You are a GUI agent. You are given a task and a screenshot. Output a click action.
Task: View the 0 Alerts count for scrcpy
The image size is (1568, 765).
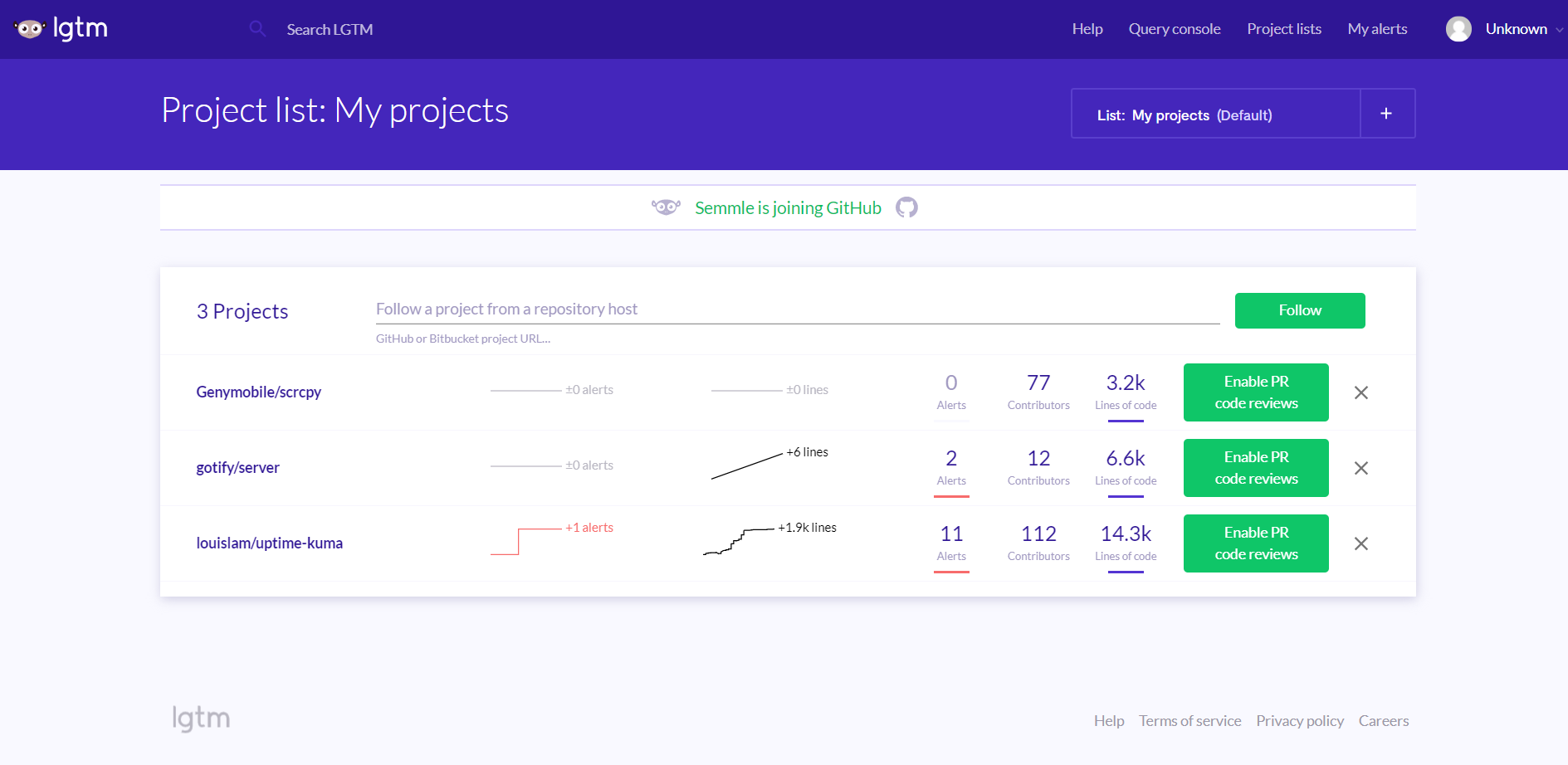[951, 392]
